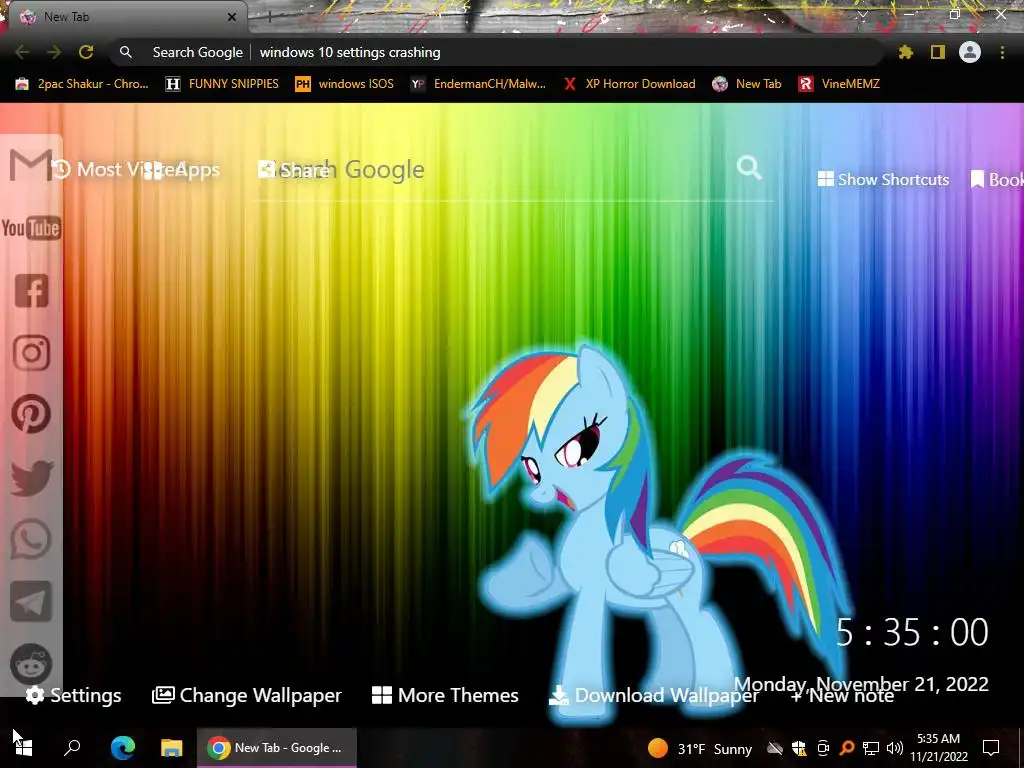Image resolution: width=1024 pixels, height=768 pixels.
Task: Open taskbar clock 5:35 AM
Action: point(939,748)
